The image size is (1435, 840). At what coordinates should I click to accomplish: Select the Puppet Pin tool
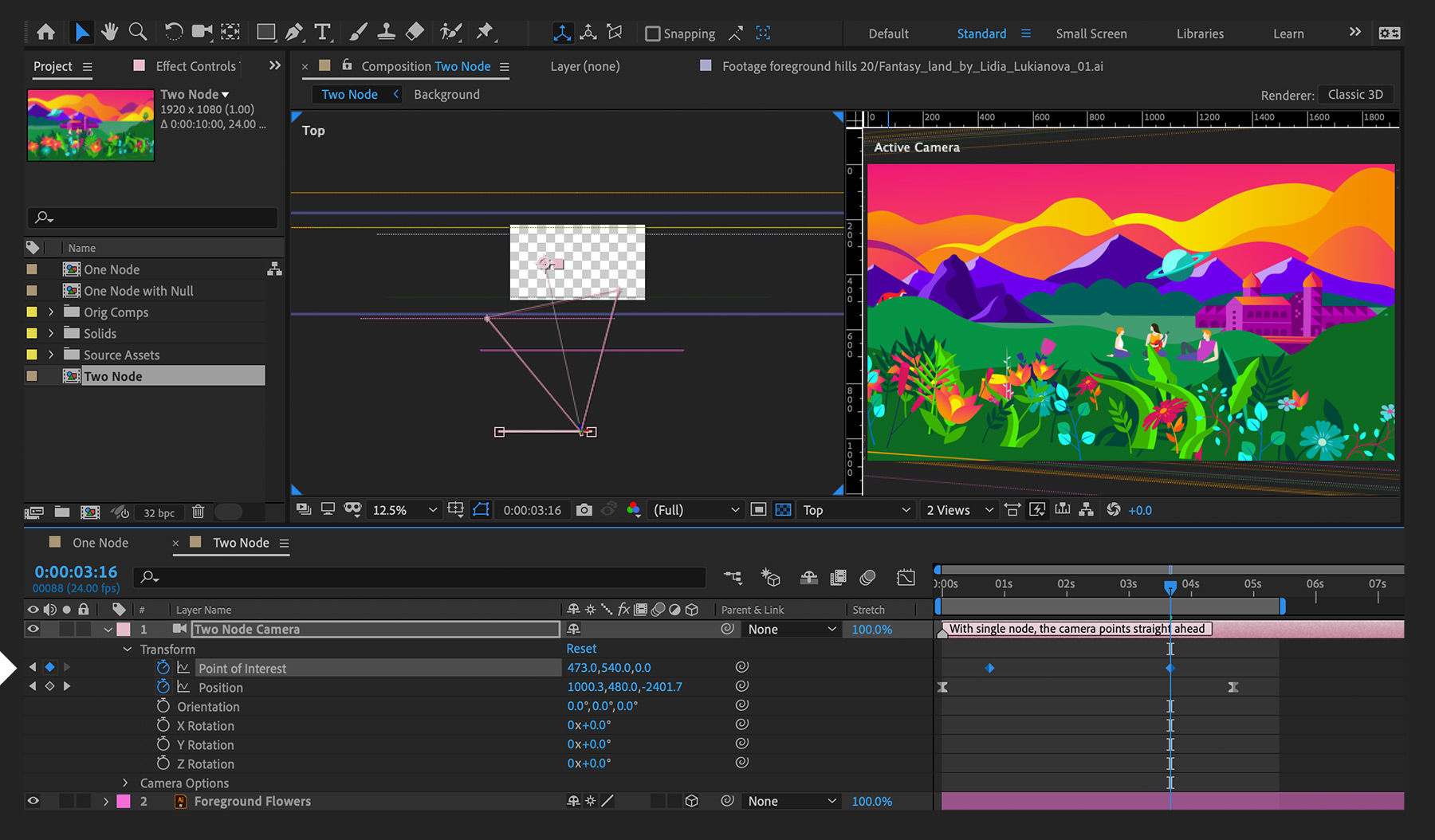(485, 32)
